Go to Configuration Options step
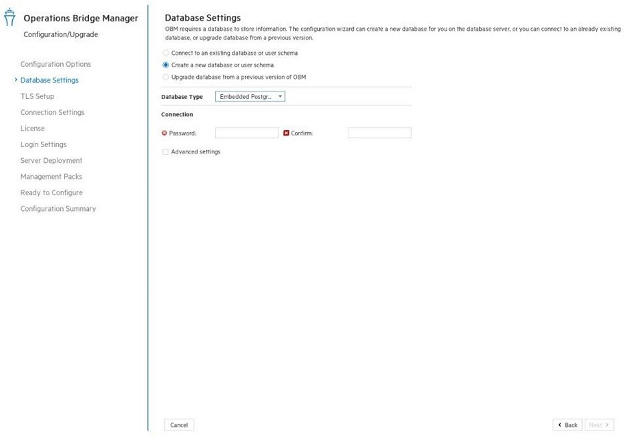 [56, 64]
